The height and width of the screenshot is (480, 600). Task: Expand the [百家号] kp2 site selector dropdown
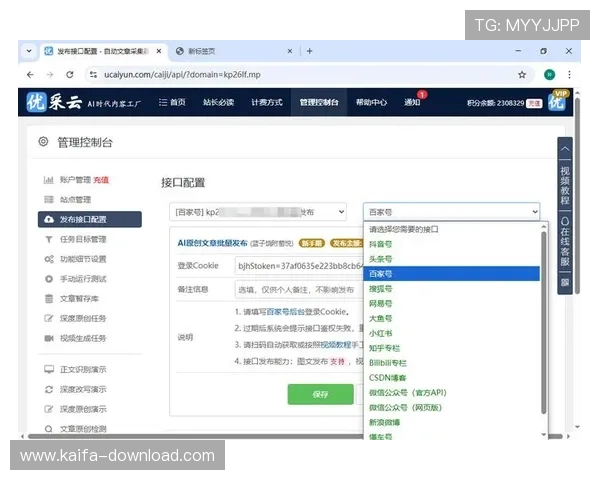[258, 212]
